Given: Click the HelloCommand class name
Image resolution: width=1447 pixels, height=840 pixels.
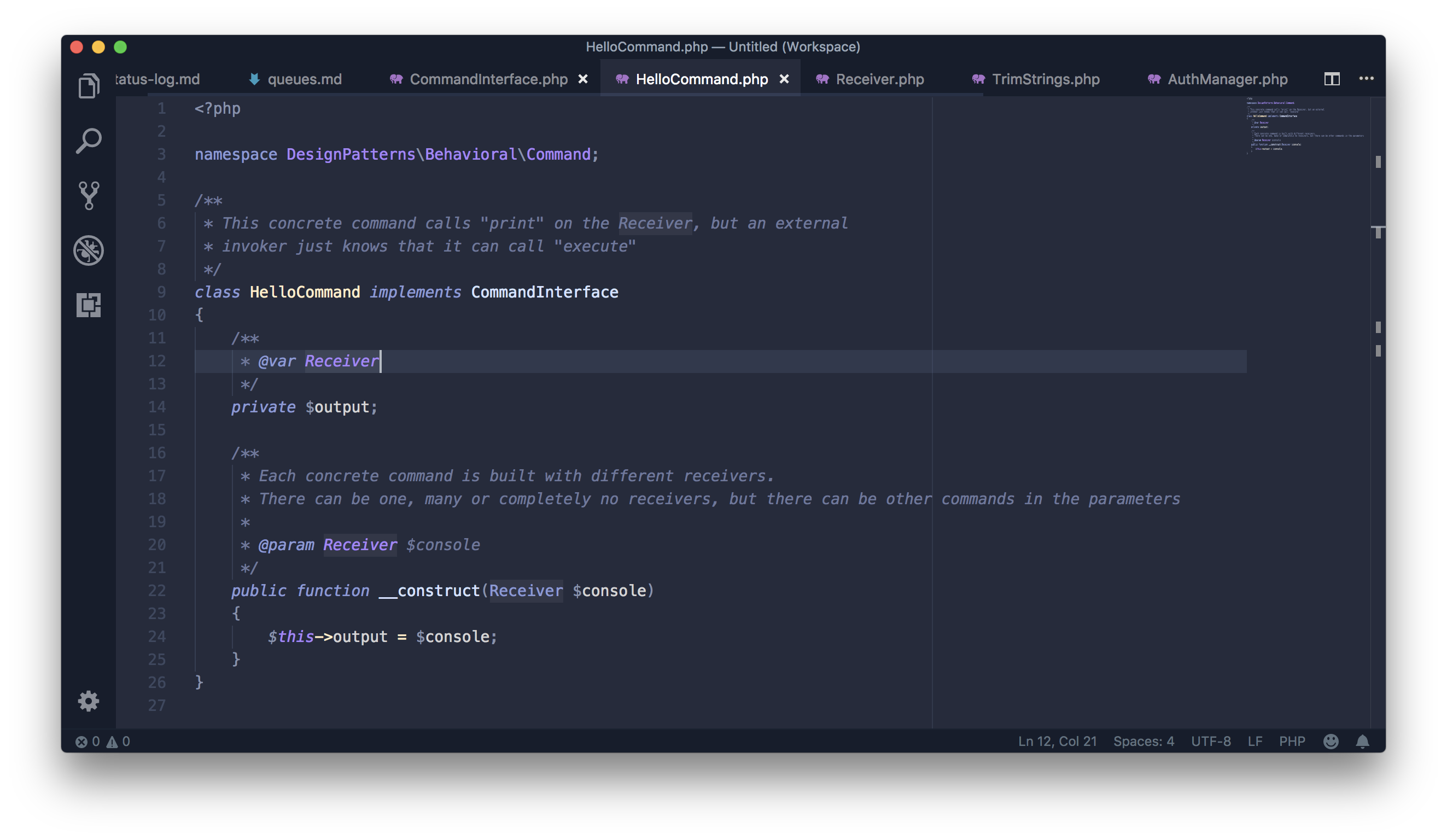Looking at the screenshot, I should pos(305,292).
